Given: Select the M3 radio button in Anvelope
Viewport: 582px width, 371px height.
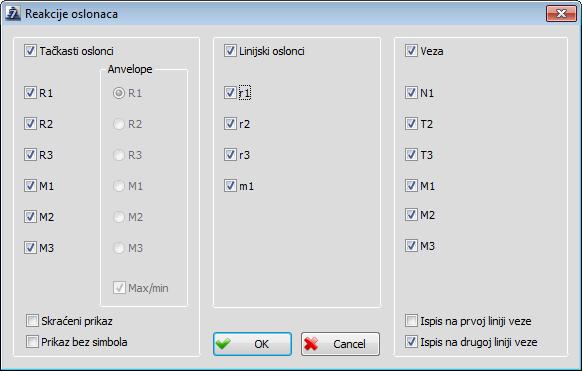Looking at the screenshot, I should pyautogui.click(x=119, y=247).
